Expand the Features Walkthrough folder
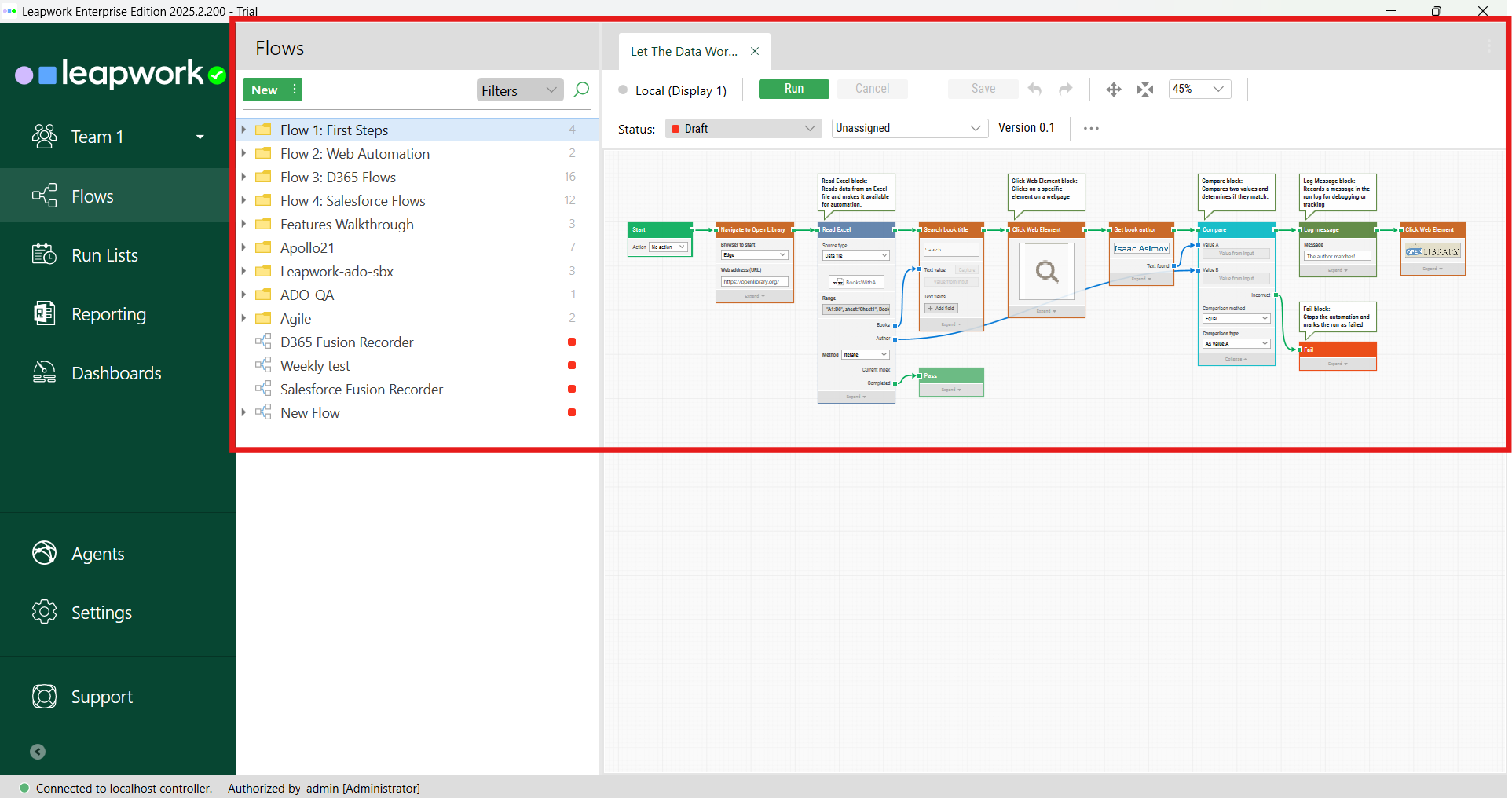This screenshot has width=1512, height=798. click(x=243, y=224)
